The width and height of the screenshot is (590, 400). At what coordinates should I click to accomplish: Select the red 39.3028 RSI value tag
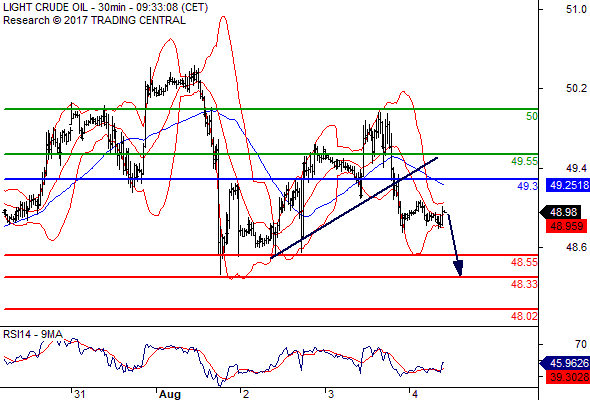(568, 377)
